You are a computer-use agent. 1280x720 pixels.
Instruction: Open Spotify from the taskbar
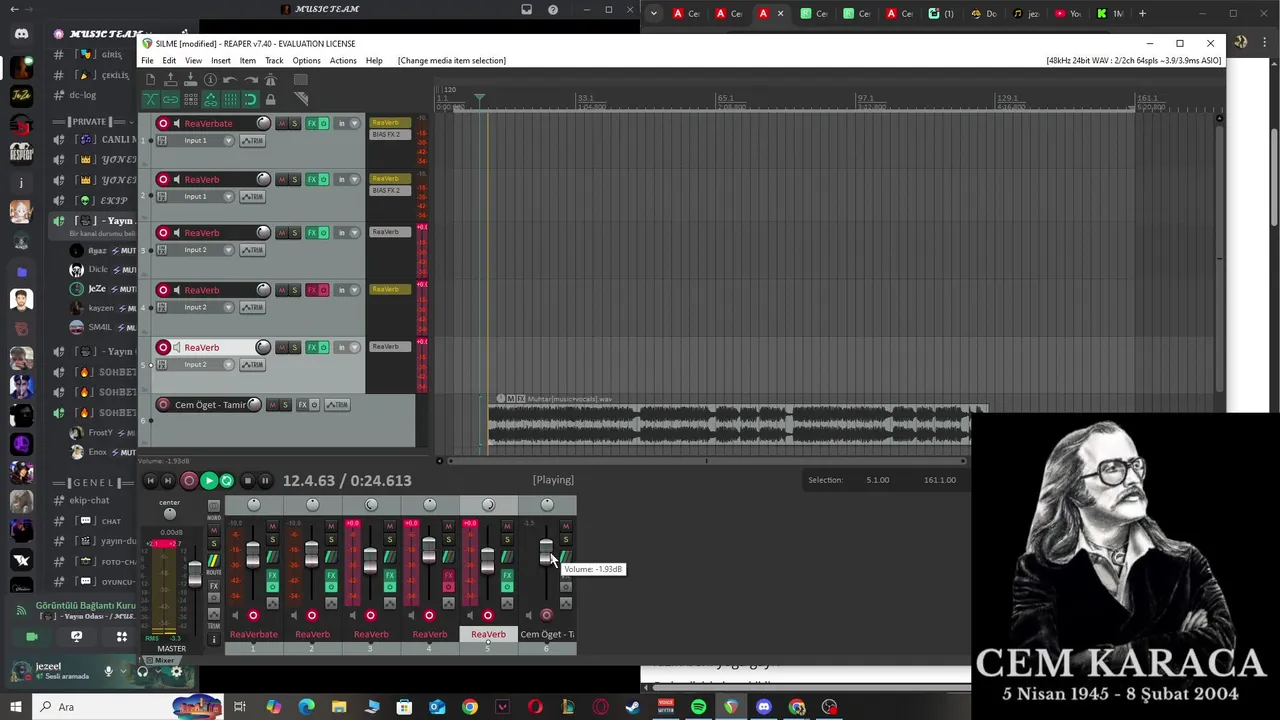pos(698,707)
